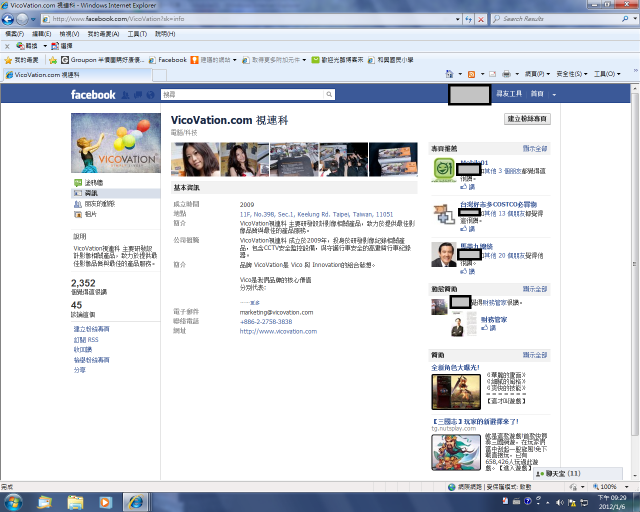
Task: Open the Safety (安全性) dropdown menu
Action: 572,74
